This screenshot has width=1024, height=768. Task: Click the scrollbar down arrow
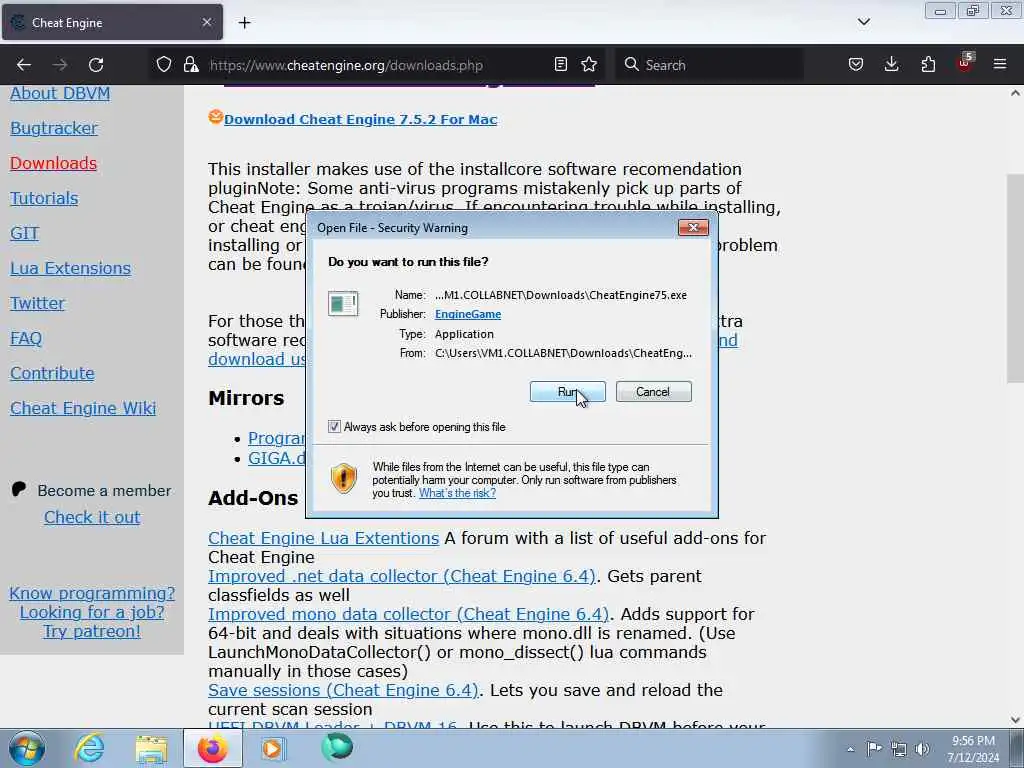[x=1015, y=720]
